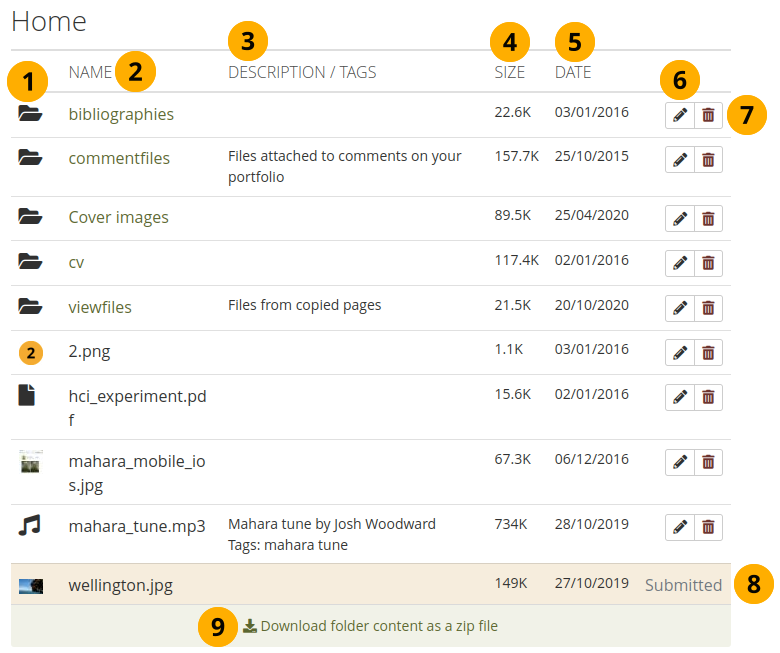The width and height of the screenshot is (780, 653).
Task: Click the wellington.jpg thumbnail image
Action: [x=30, y=585]
